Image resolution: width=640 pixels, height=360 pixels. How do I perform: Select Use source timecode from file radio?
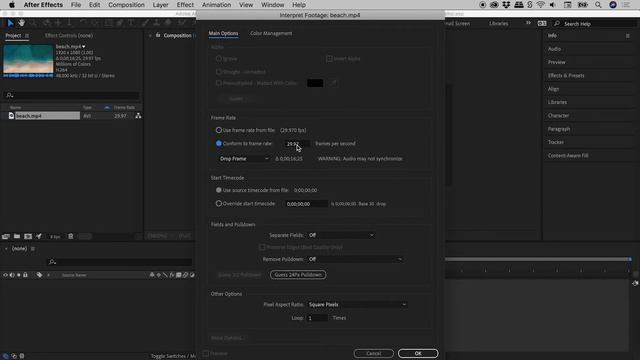pyautogui.click(x=219, y=190)
